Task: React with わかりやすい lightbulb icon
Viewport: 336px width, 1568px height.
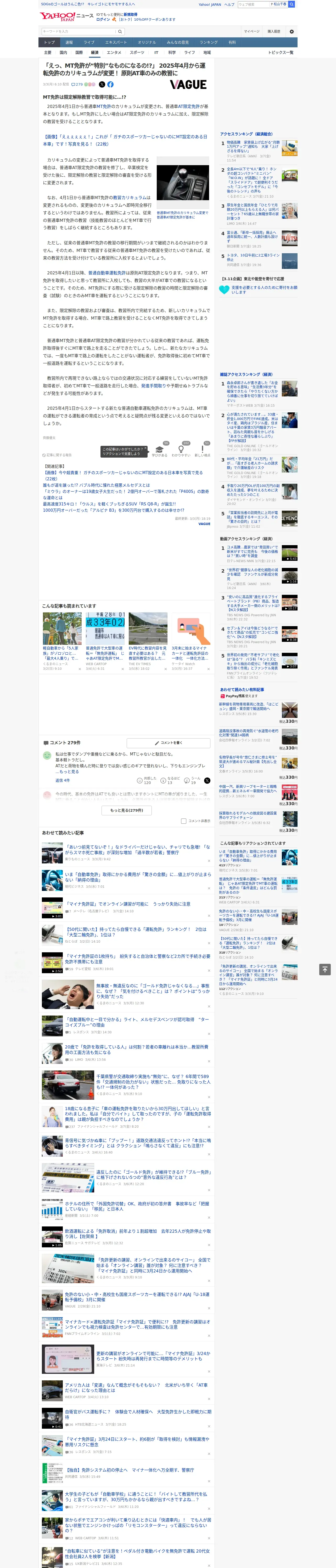Action: tap(181, 449)
